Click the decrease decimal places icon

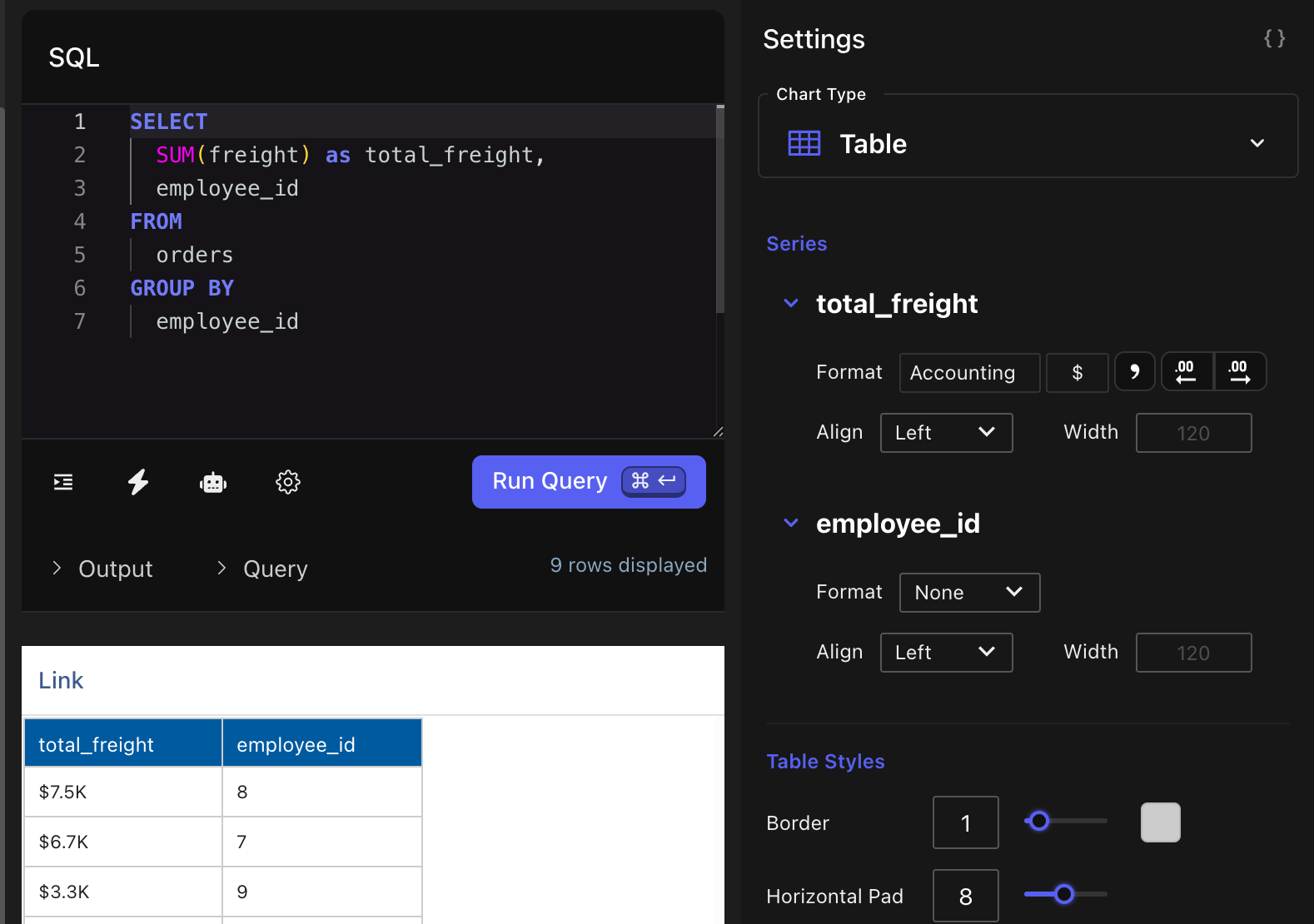point(1186,371)
